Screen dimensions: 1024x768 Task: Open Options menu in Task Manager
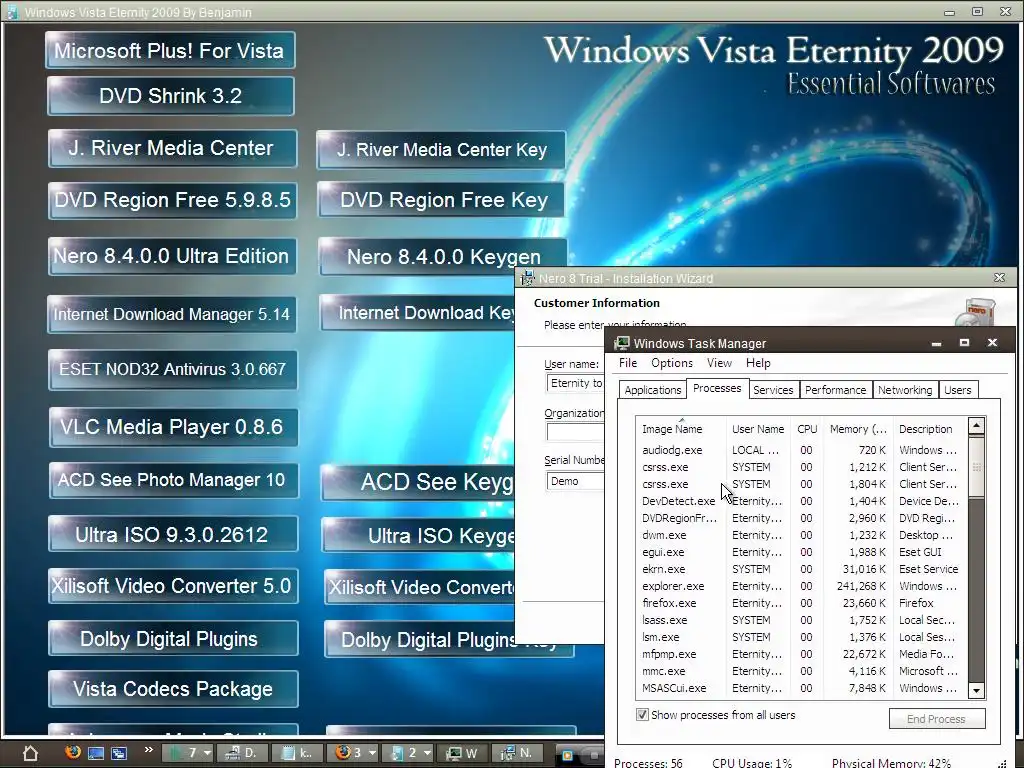671,363
